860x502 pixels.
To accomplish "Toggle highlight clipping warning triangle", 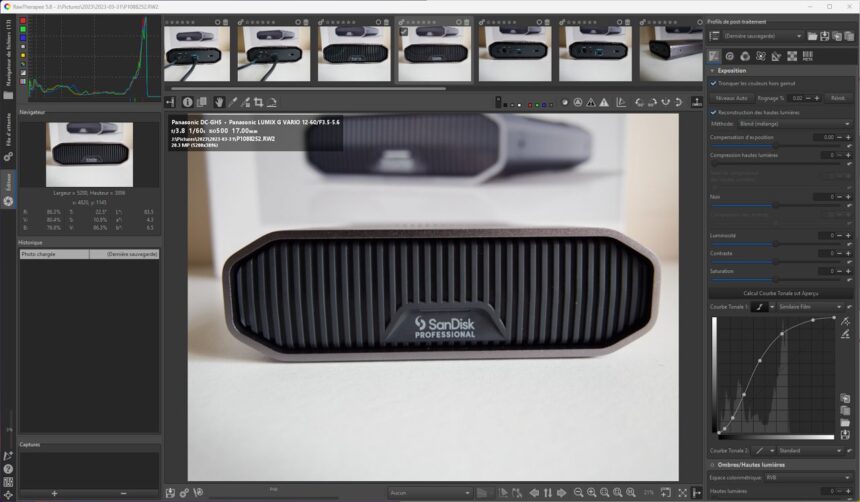I will (604, 102).
